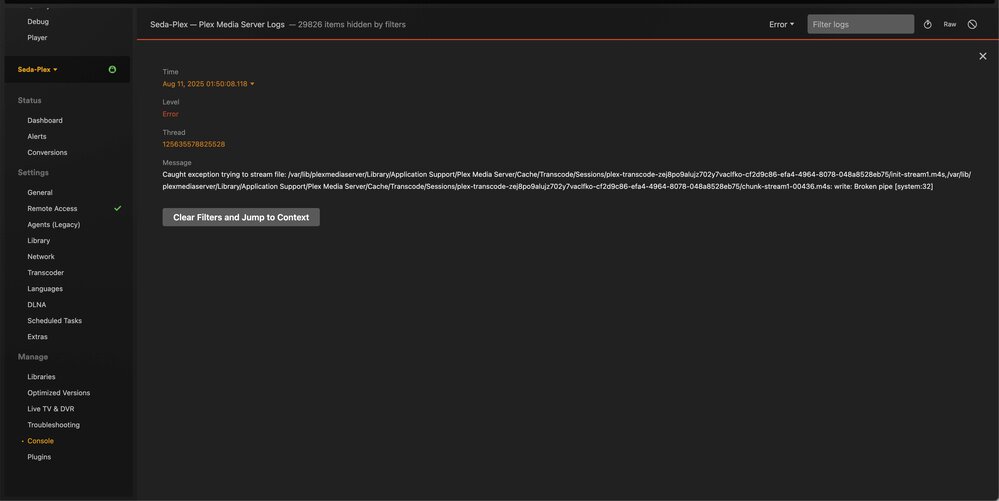This screenshot has width=999, height=501.
Task: Click Clear Filters and Jump to Context
Action: point(241,217)
